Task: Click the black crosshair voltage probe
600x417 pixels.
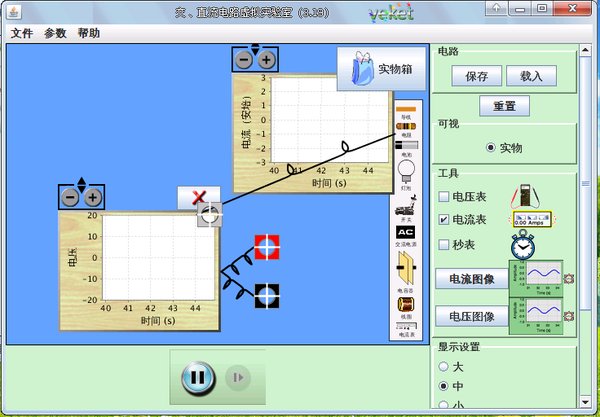Action: point(267,296)
